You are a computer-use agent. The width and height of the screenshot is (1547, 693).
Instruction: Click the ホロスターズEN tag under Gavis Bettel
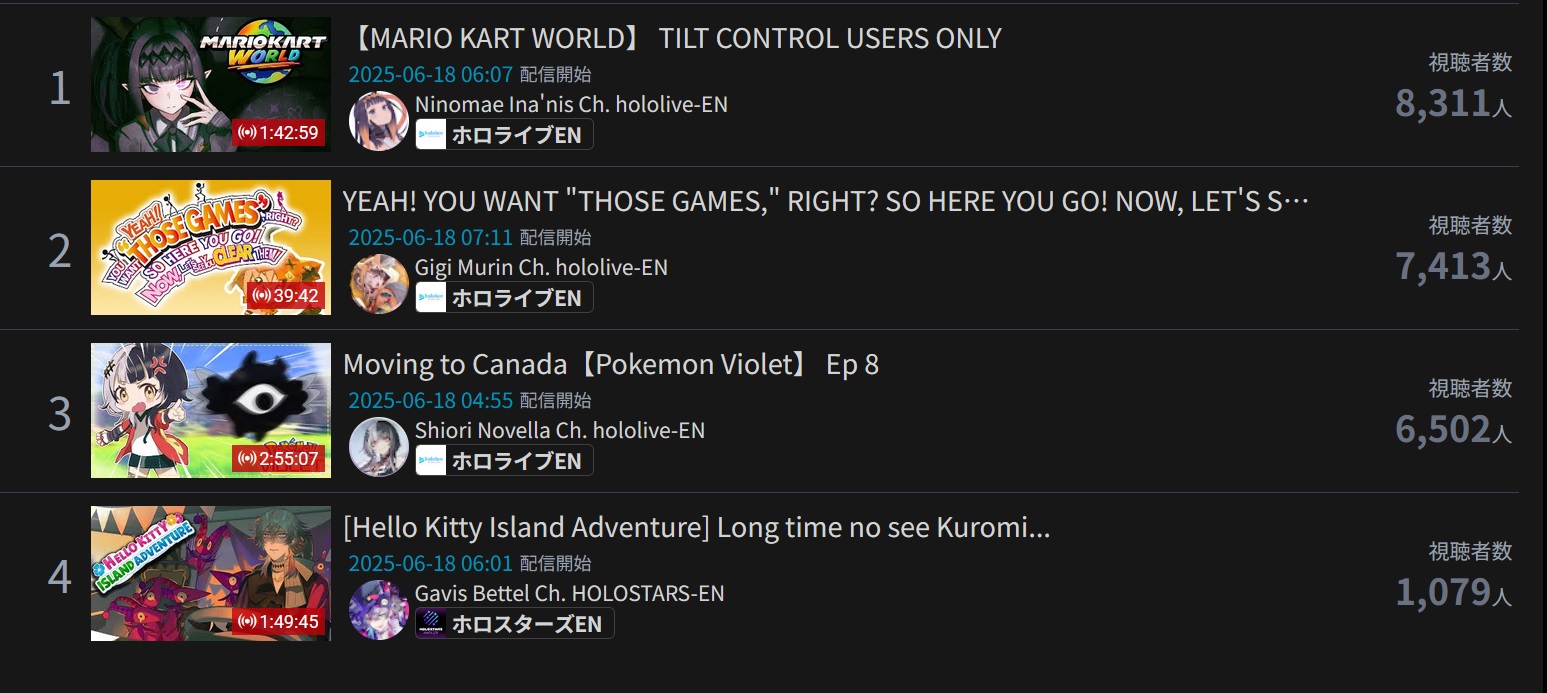coord(514,624)
